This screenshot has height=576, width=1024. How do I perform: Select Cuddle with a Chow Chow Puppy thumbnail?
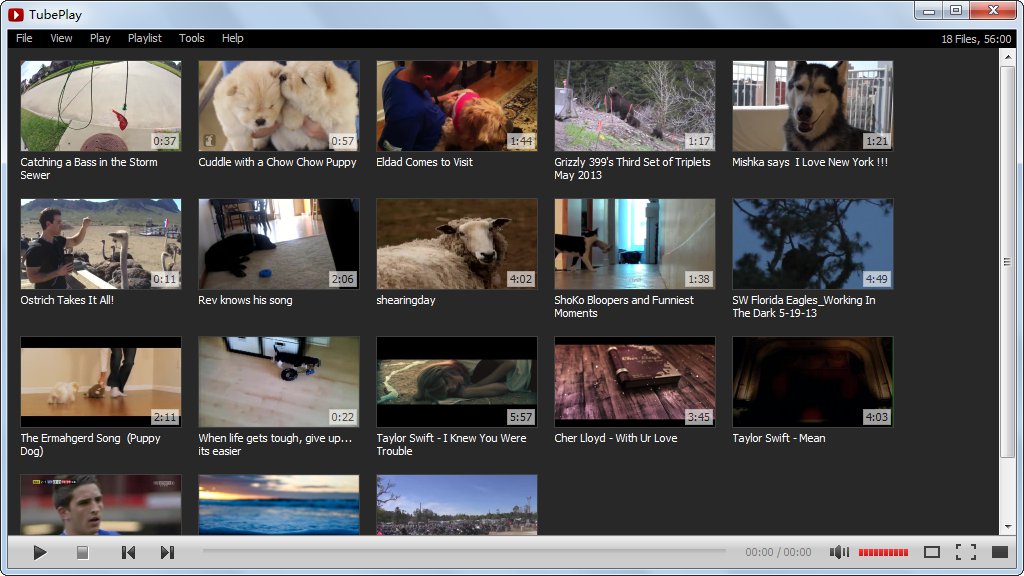click(279, 106)
